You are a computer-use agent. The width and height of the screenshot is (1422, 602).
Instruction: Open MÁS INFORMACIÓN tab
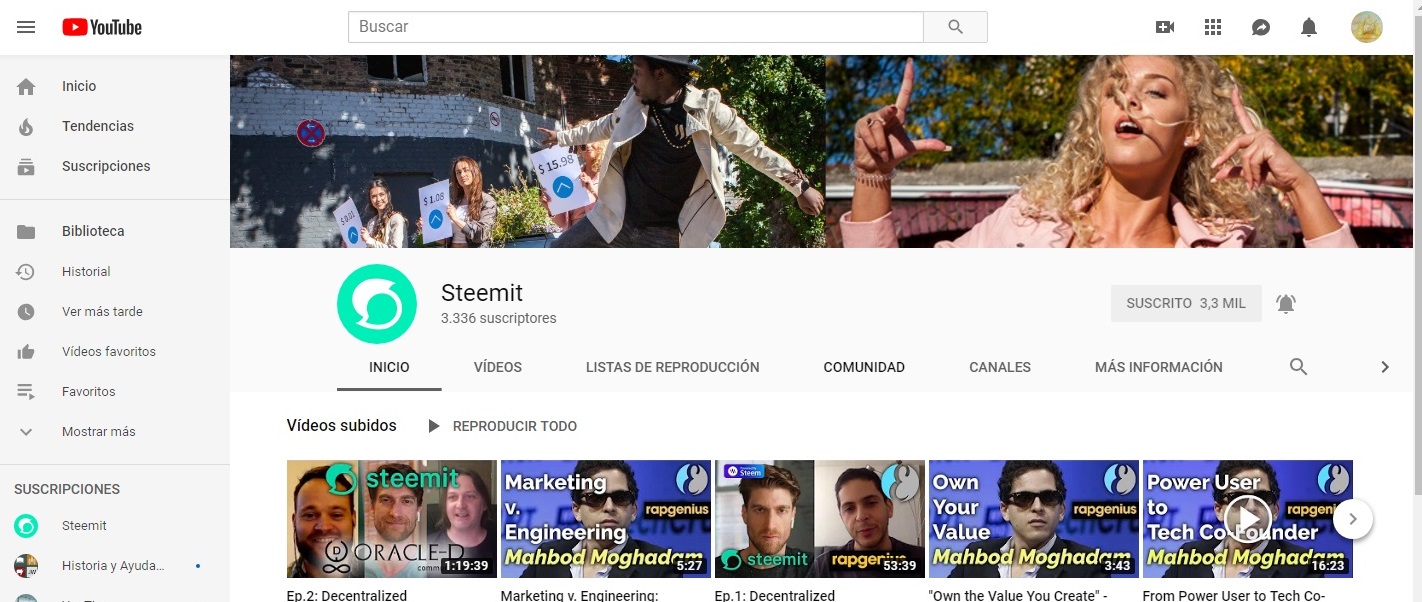pos(1159,367)
